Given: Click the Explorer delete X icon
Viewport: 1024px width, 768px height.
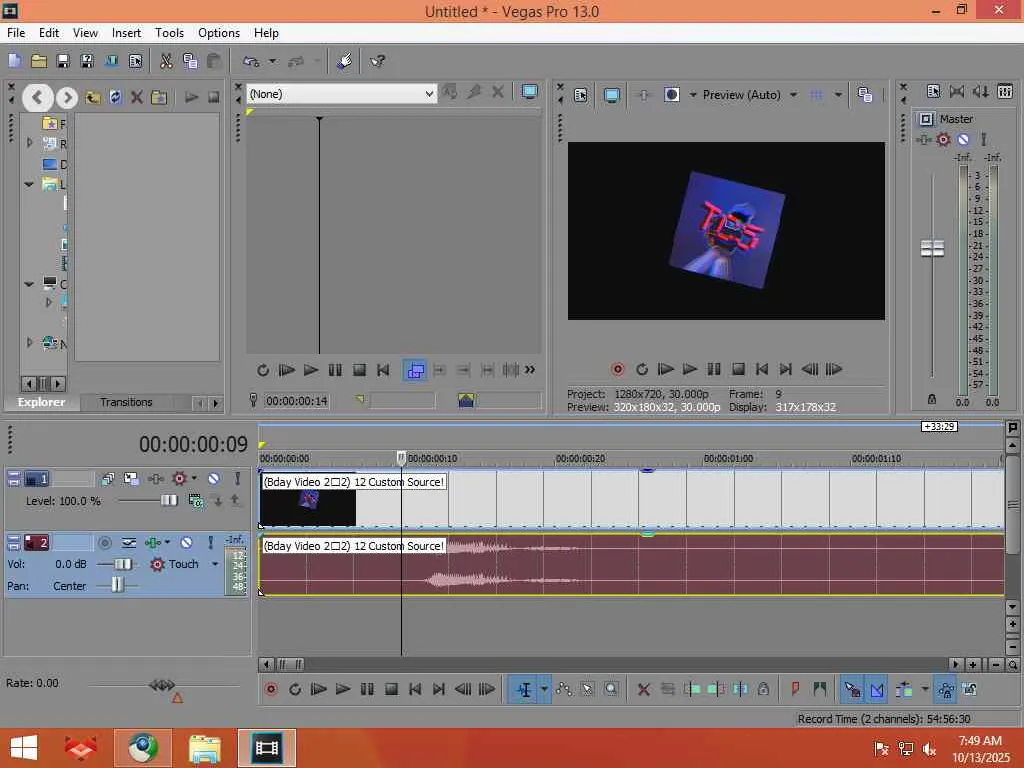Looking at the screenshot, I should point(136,97).
